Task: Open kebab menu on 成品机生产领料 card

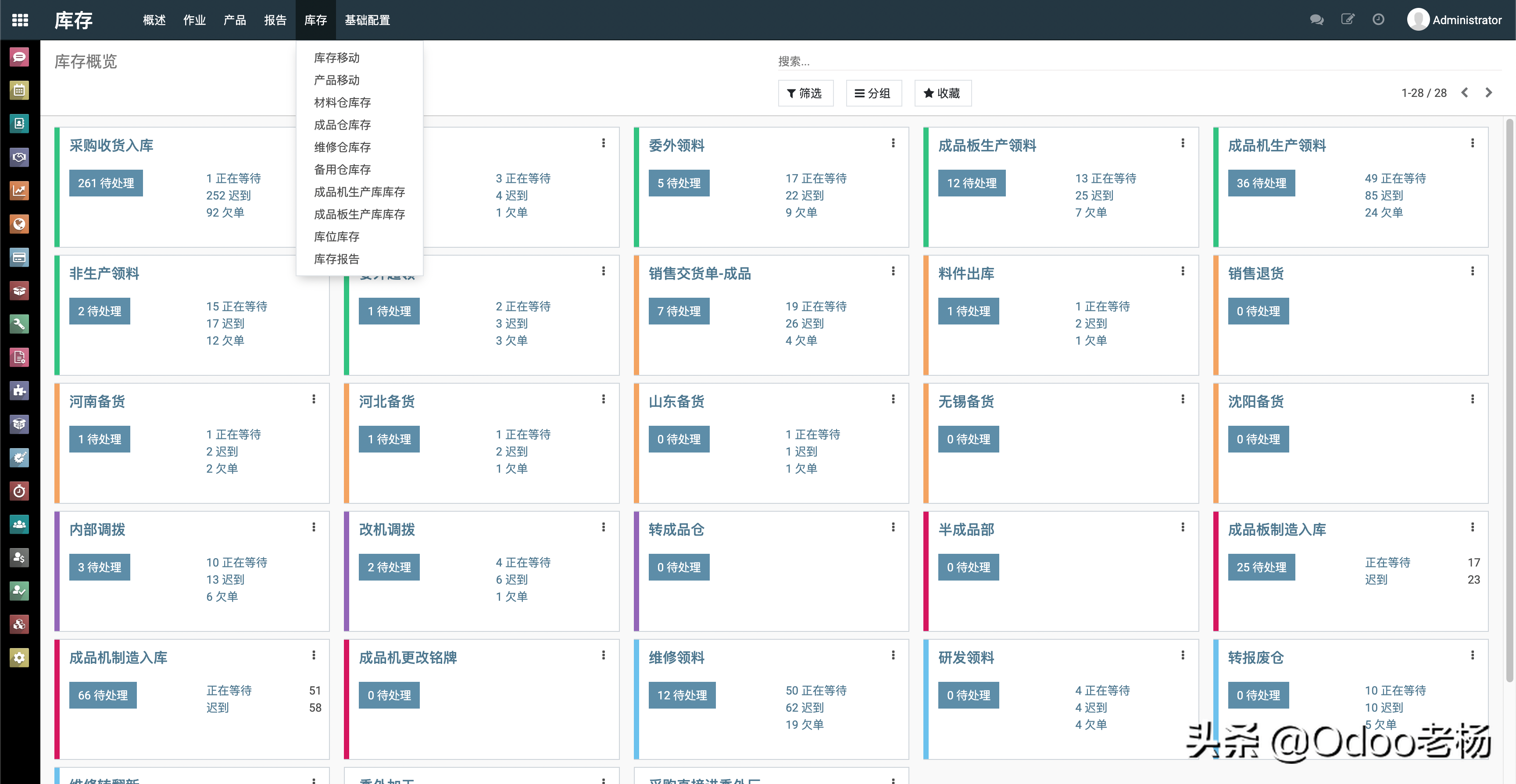Action: [1472, 143]
